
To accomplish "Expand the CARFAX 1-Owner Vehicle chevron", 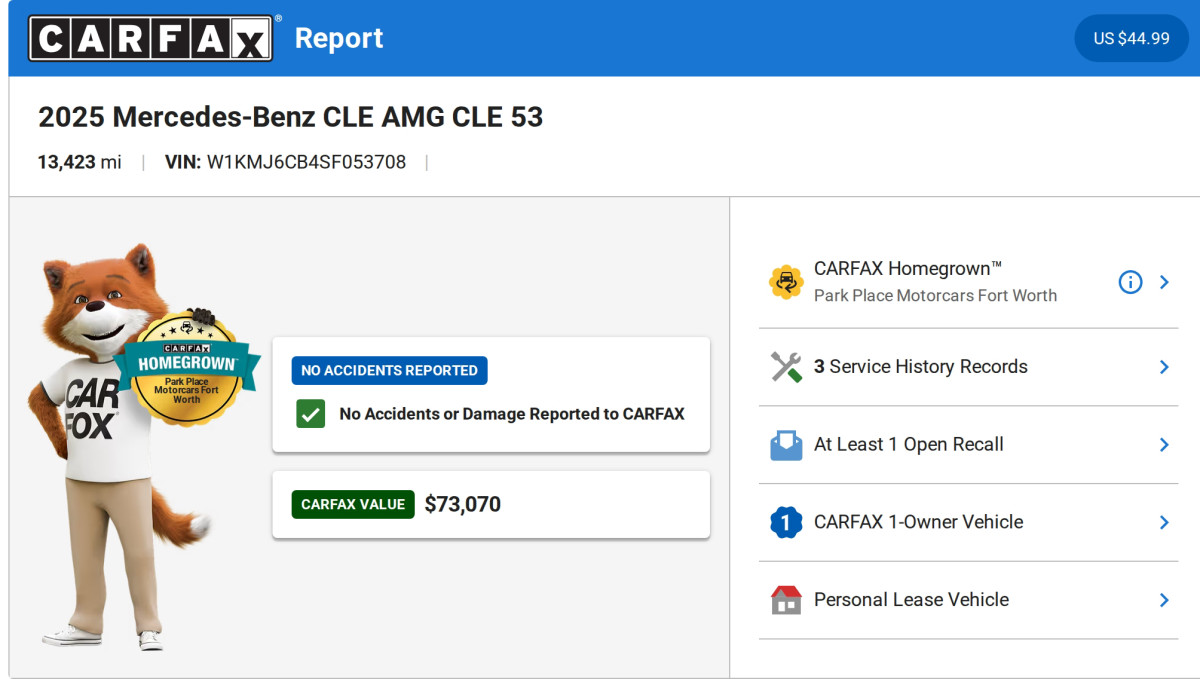I will point(1164,522).
